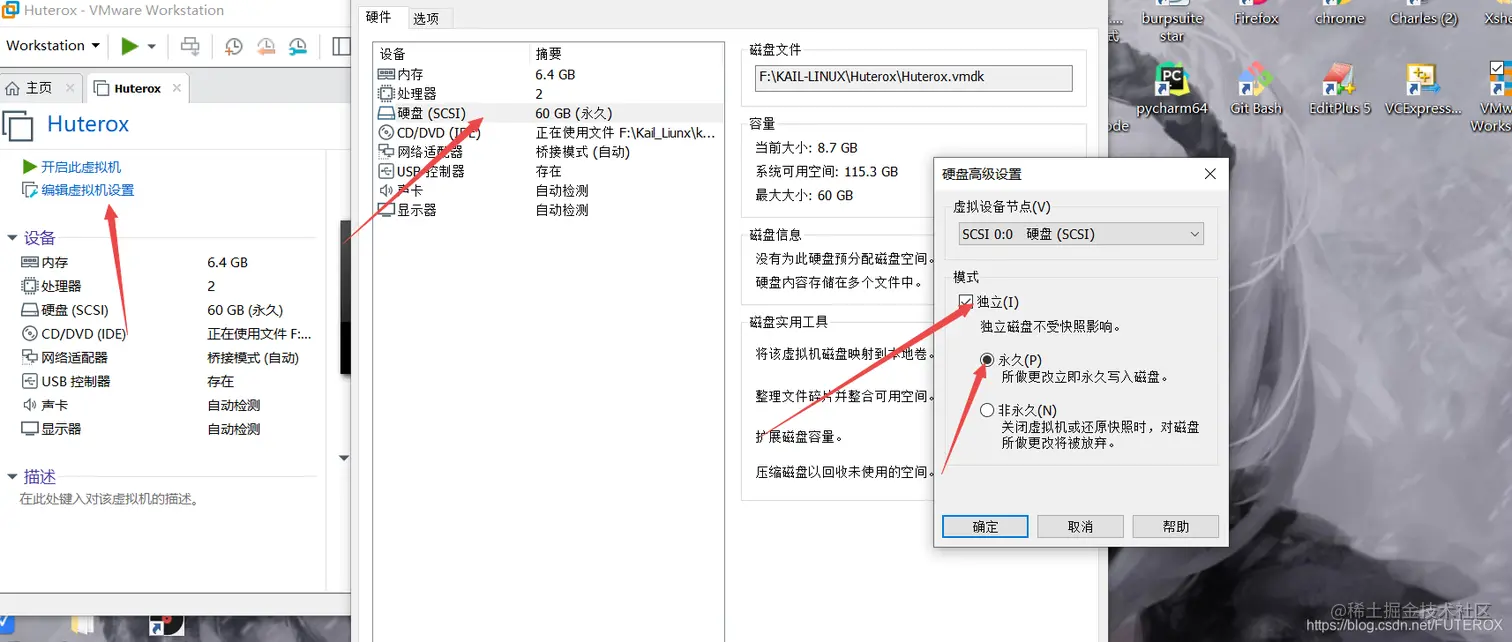Select 内存 row in settings device list

pos(548,74)
